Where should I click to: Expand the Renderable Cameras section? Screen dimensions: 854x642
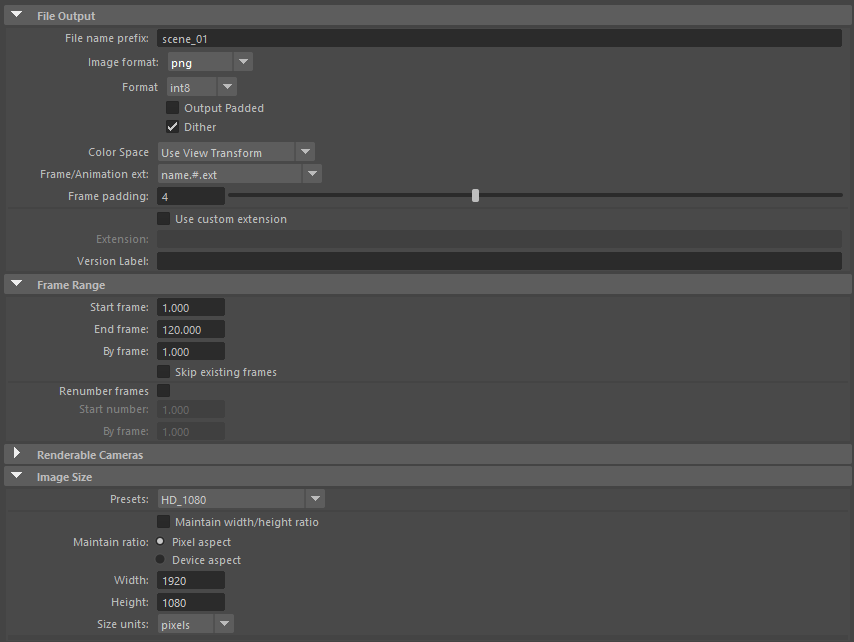17,453
